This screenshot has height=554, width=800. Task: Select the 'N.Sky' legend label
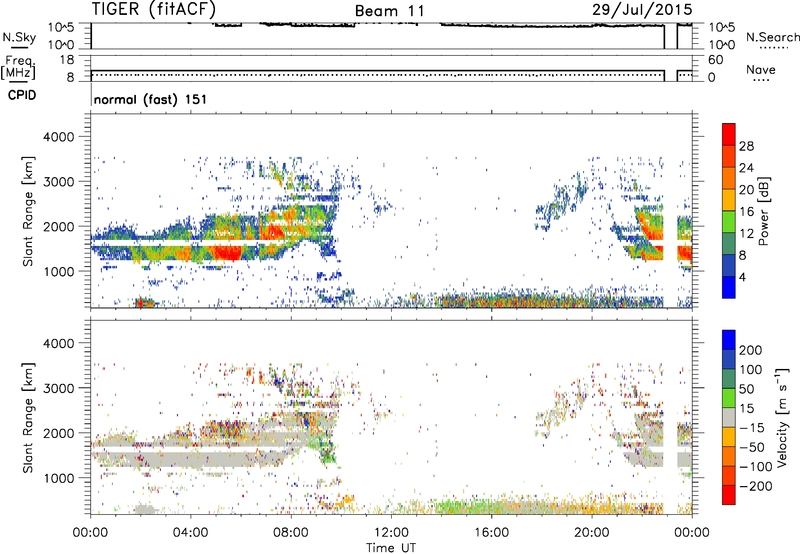coord(19,37)
